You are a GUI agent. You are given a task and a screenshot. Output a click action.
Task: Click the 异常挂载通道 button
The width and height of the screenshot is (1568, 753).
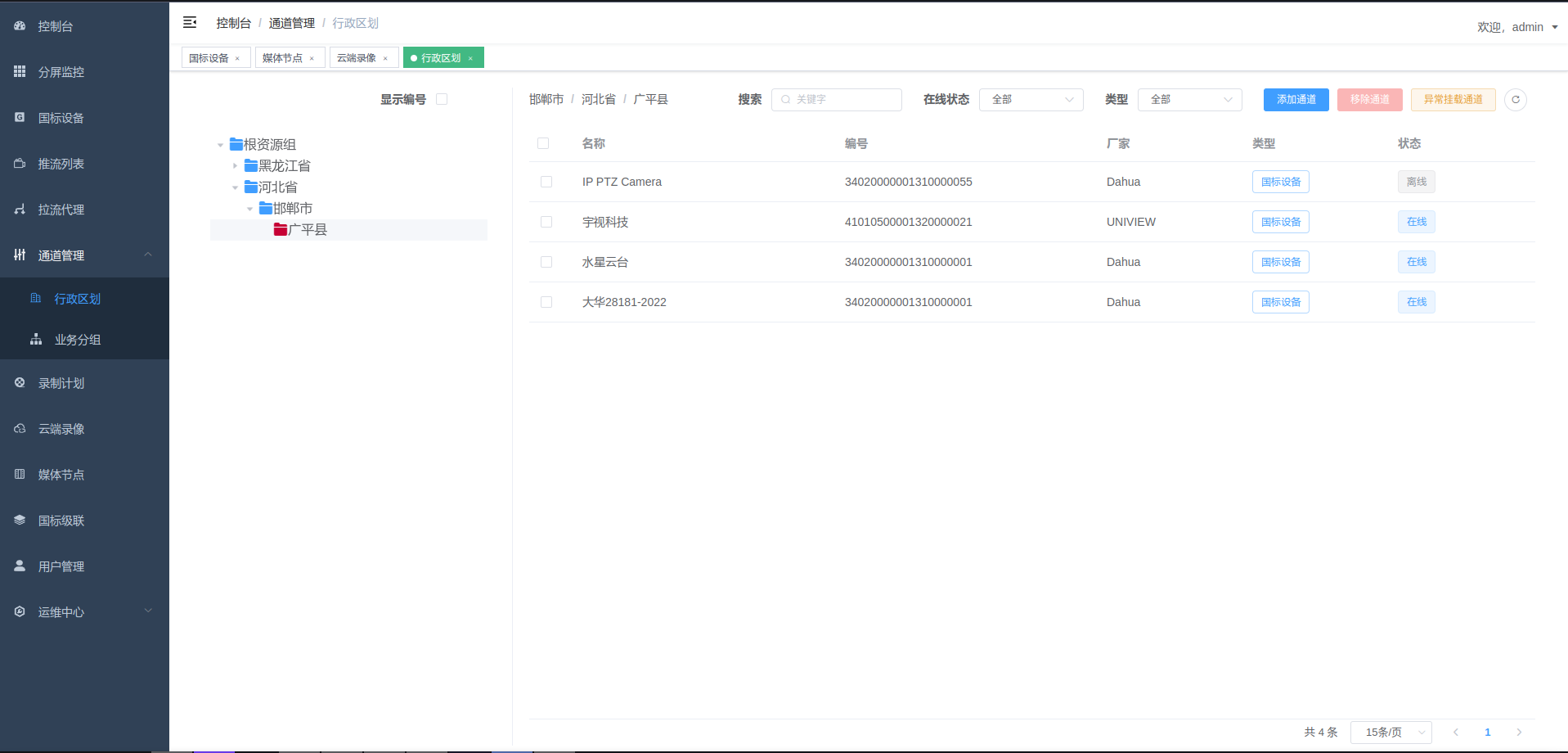tap(1453, 99)
